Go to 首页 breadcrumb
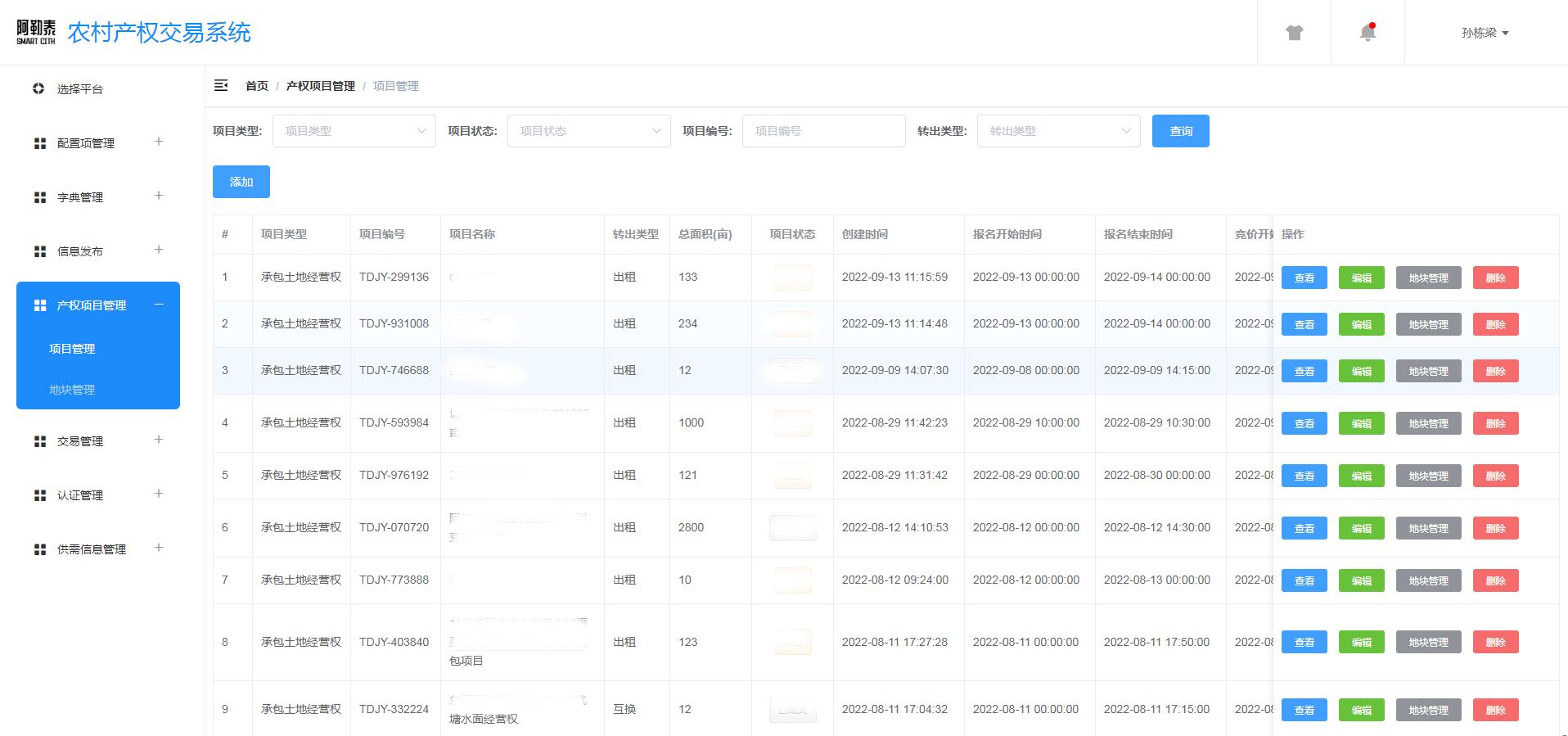This screenshot has height=736, width=1568. 257,86
